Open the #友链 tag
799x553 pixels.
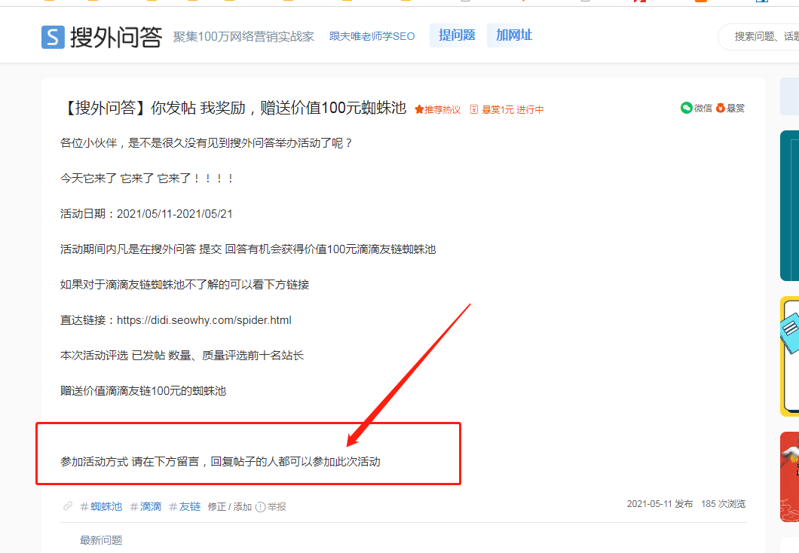(185, 507)
